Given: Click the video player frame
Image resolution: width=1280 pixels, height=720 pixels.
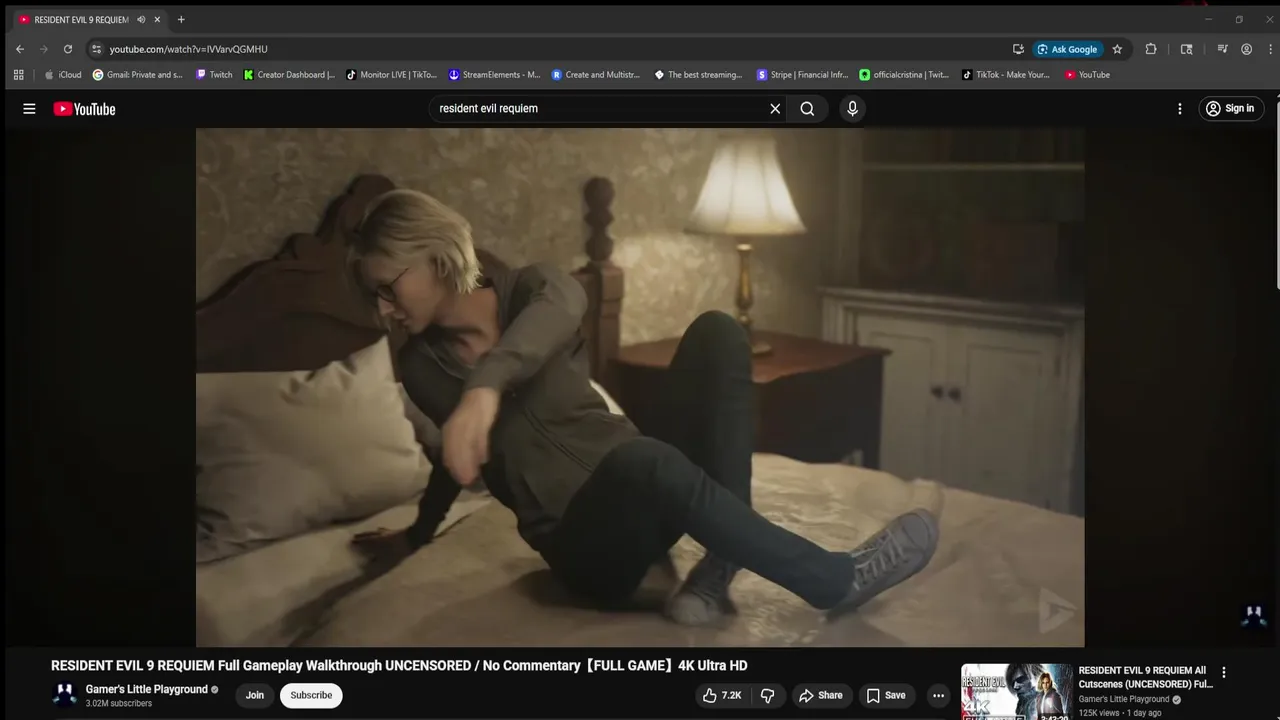Looking at the screenshot, I should tap(640, 387).
